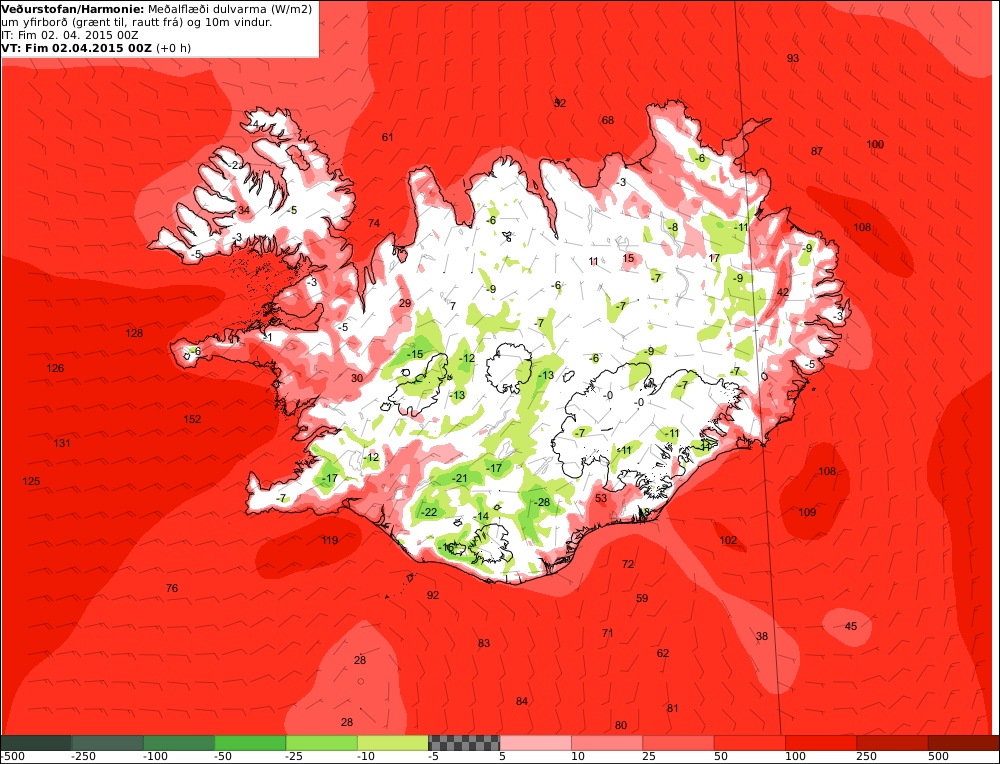
Task: Choose the legend swatch between 25 and 50
Action: pyautogui.click(x=679, y=742)
